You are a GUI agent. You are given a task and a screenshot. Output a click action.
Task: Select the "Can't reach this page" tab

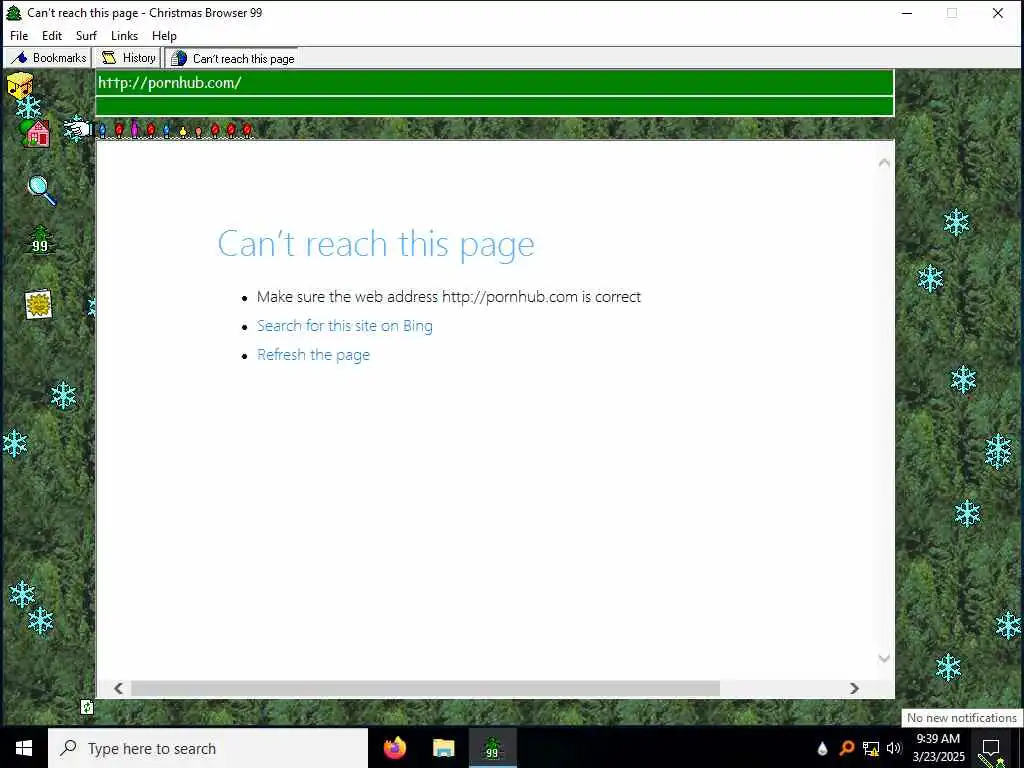click(232, 58)
